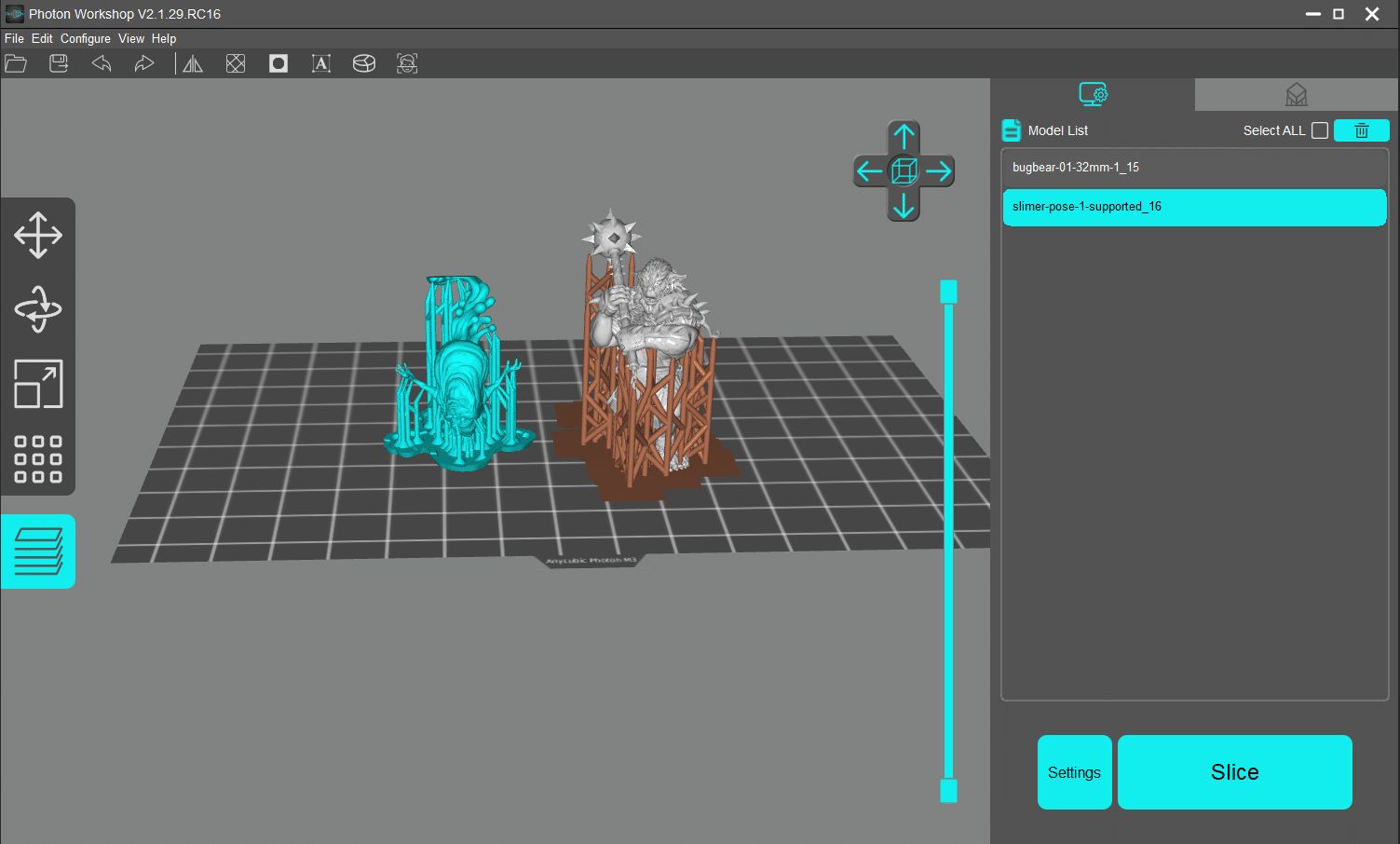Click the top handle of layer slider
This screenshot has height=844, width=1400.
[948, 292]
